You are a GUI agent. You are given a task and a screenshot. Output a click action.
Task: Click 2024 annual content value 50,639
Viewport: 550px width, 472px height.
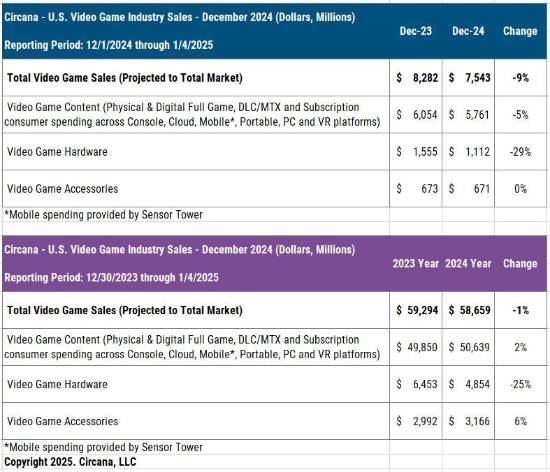[469, 347]
